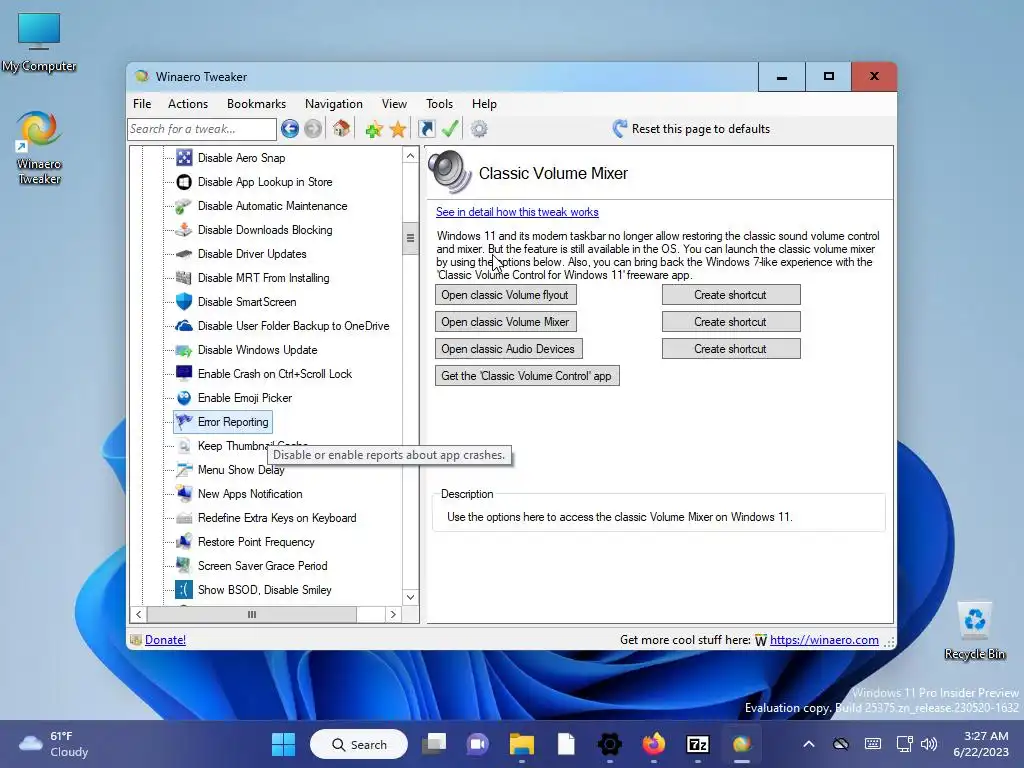Create shortcut for classic Volume flyout
The image size is (1024, 768).
(x=731, y=295)
